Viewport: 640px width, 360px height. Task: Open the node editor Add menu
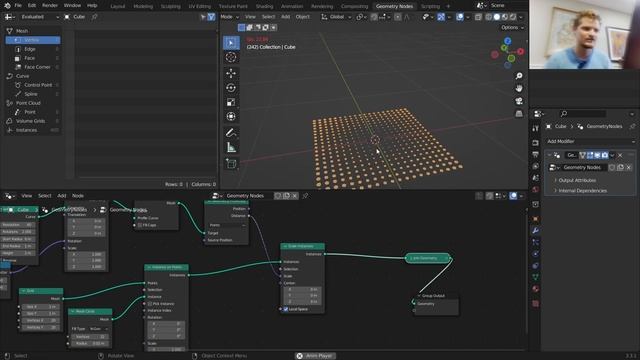[x=62, y=196]
